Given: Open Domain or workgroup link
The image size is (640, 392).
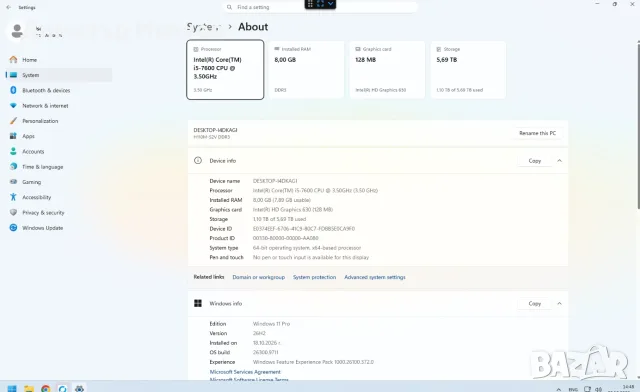Looking at the screenshot, I should click(258, 277).
